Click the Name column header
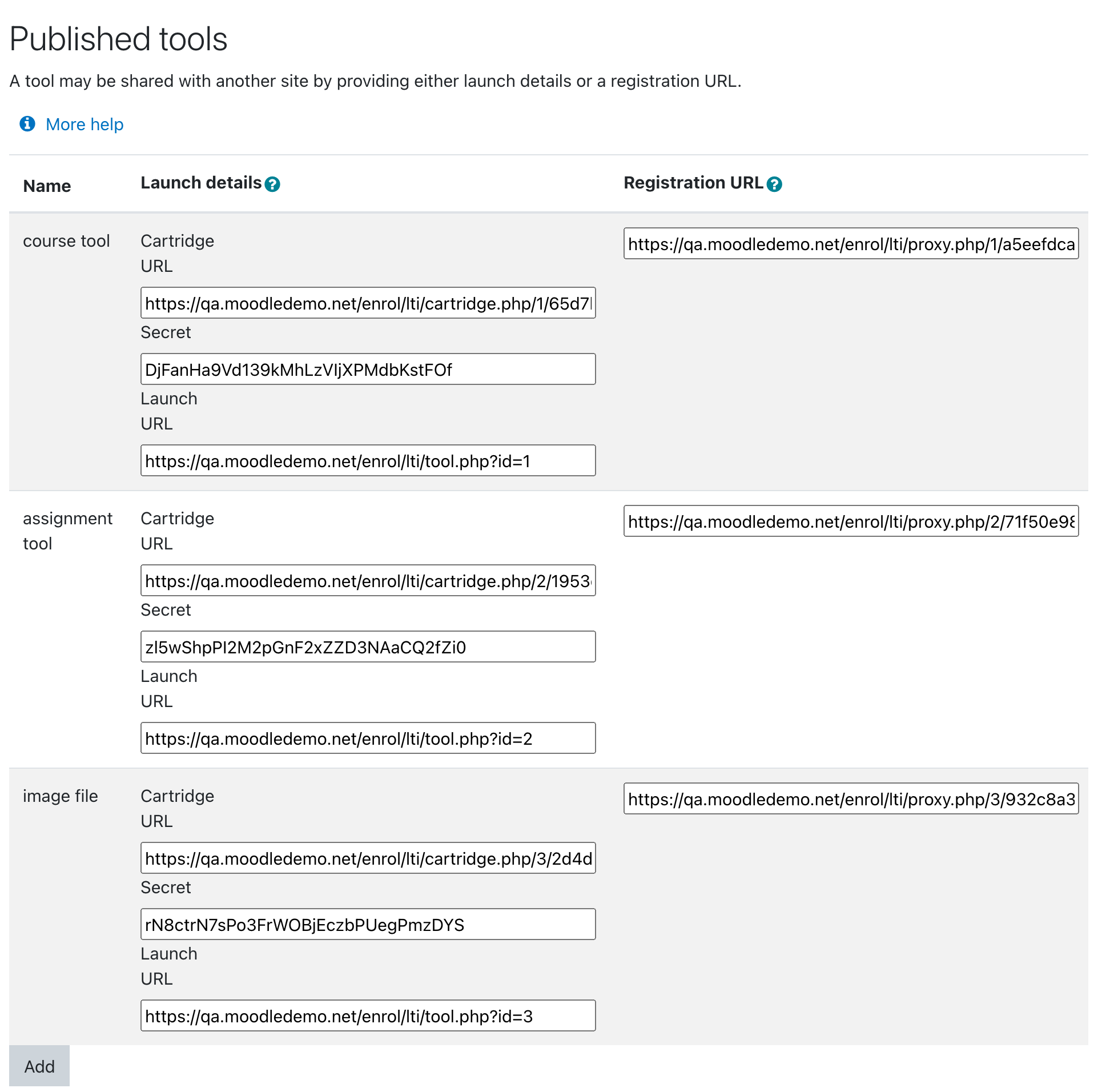The width and height of the screenshot is (1110, 1092). [47, 186]
